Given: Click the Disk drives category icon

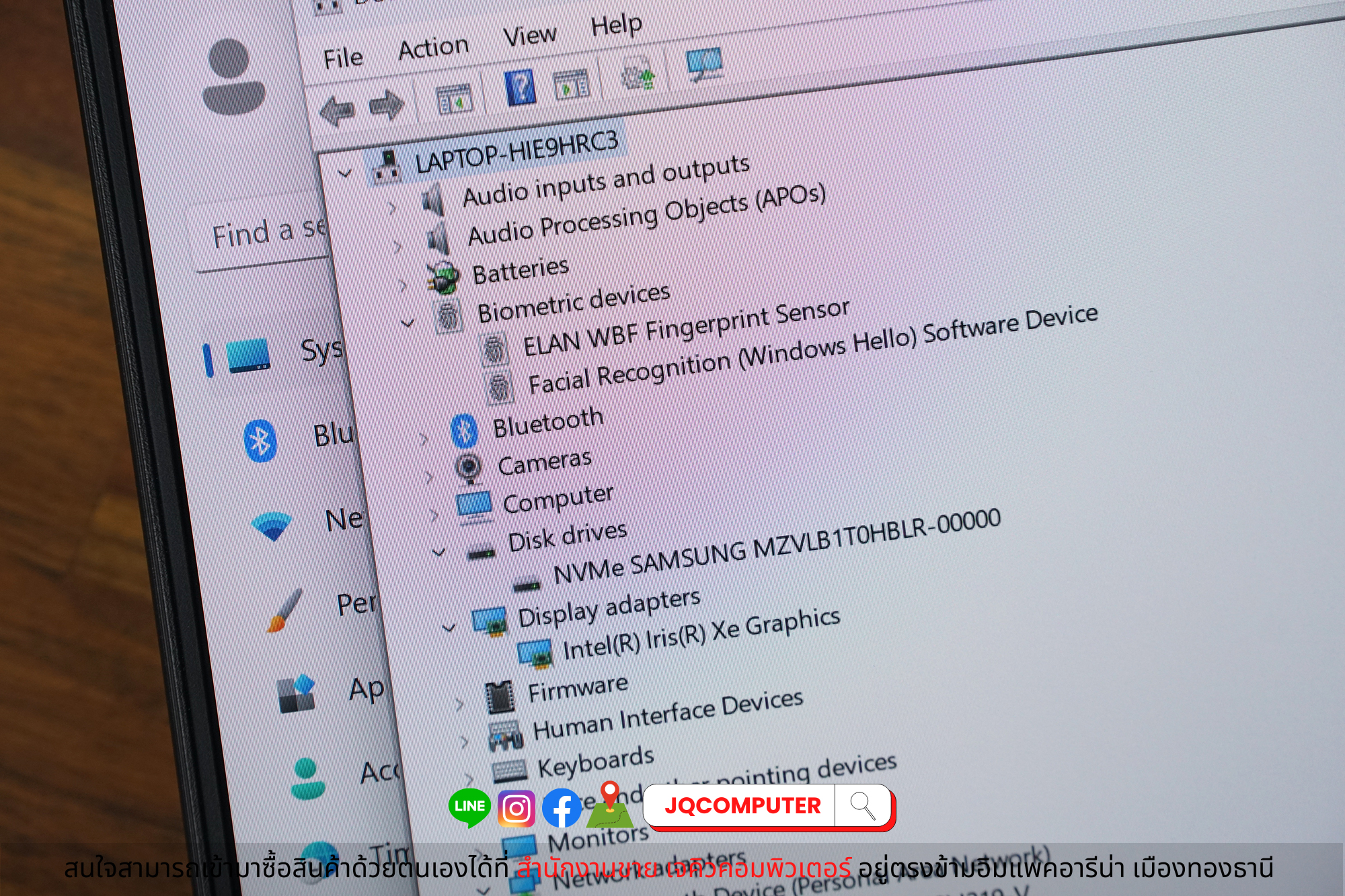Looking at the screenshot, I should pos(482,553).
